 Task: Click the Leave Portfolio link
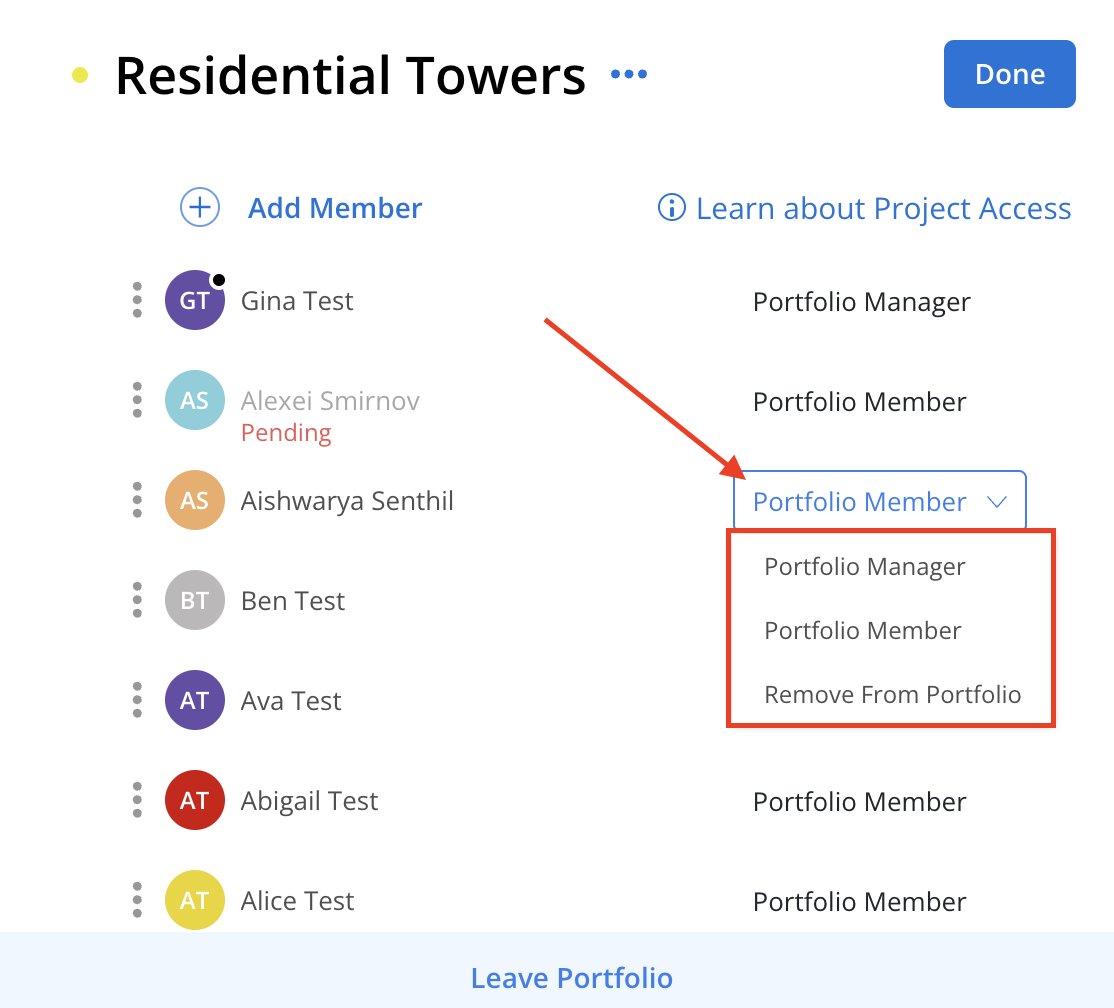point(571,978)
